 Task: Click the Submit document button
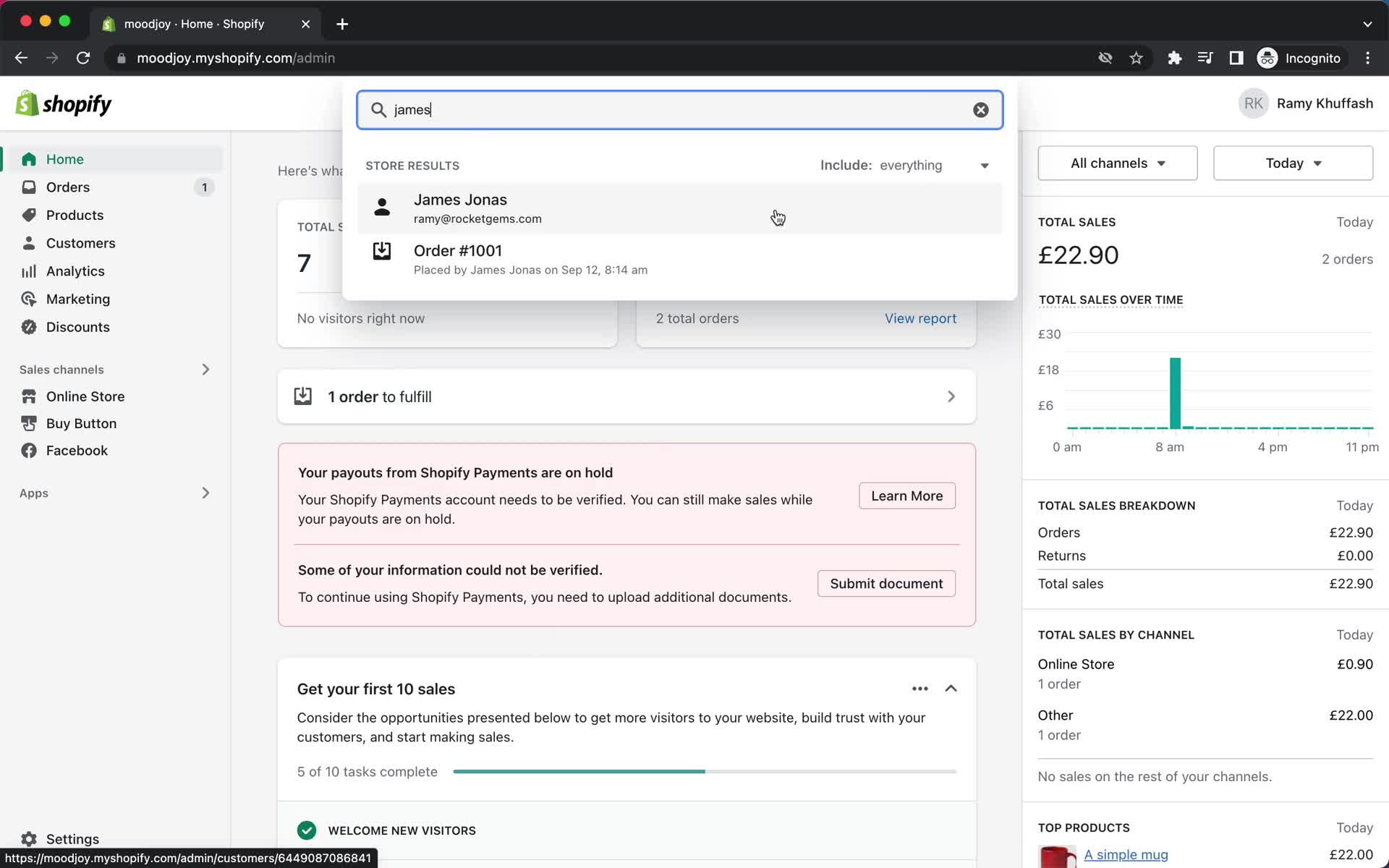(x=886, y=583)
